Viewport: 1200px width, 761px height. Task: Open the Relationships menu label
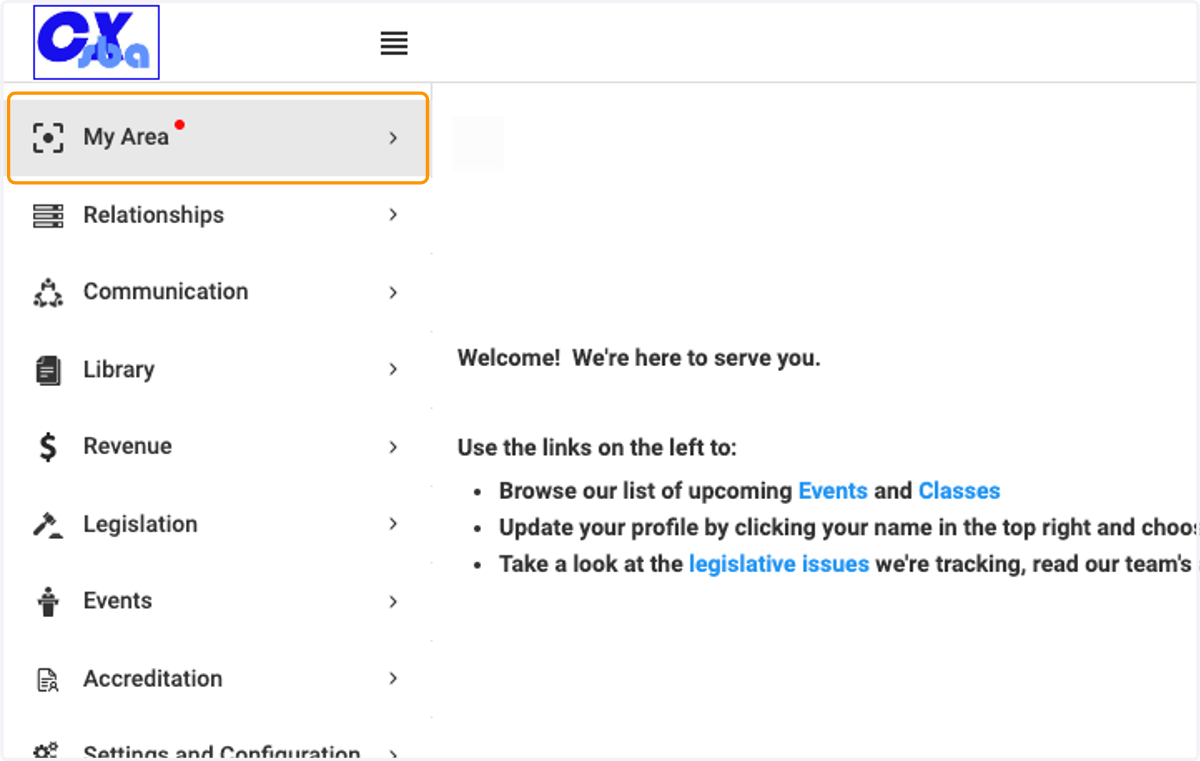click(x=154, y=215)
